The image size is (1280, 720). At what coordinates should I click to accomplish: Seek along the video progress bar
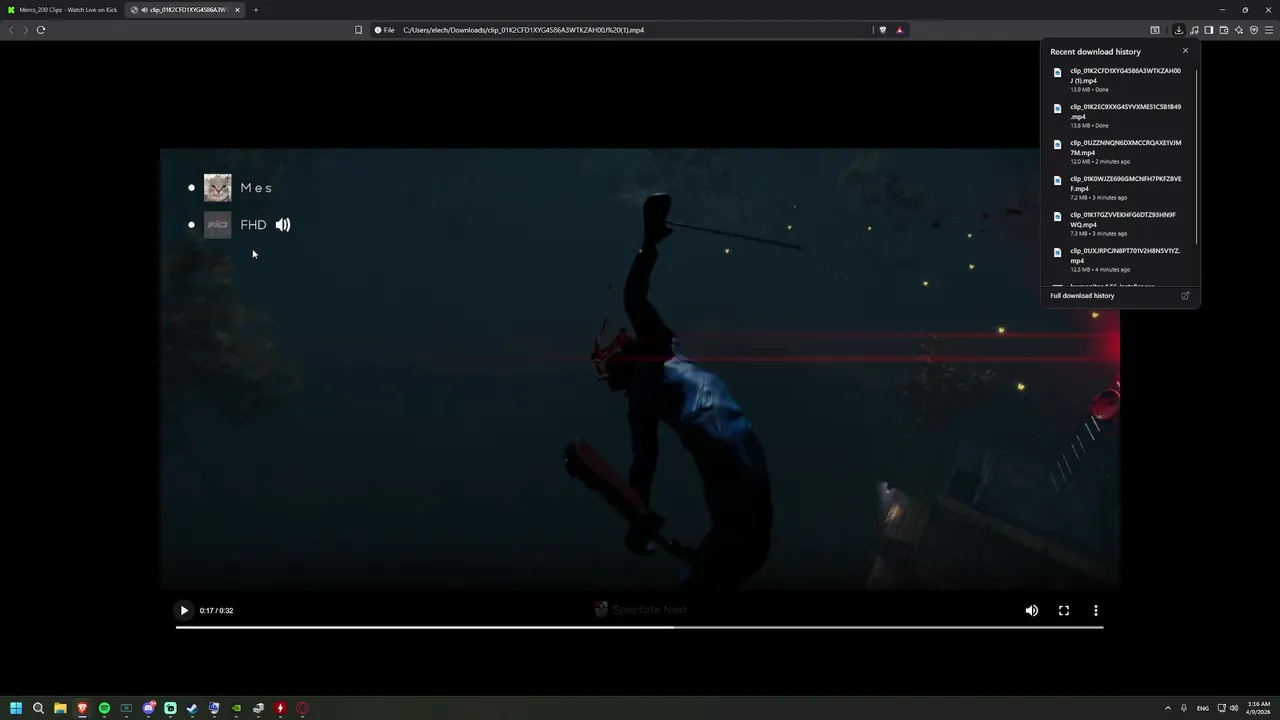tap(640, 627)
